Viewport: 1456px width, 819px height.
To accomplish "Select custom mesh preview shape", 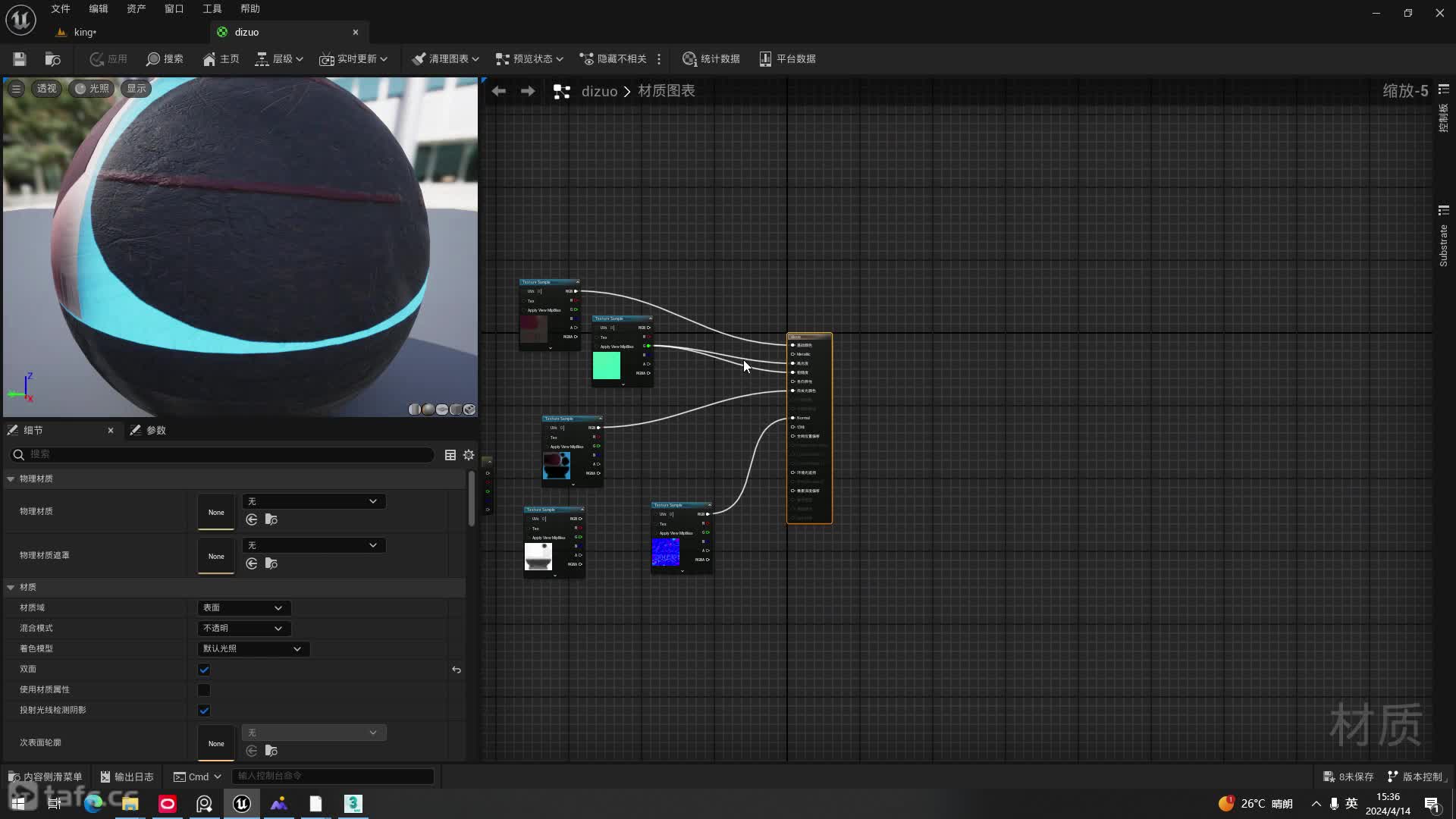I will click(x=469, y=409).
